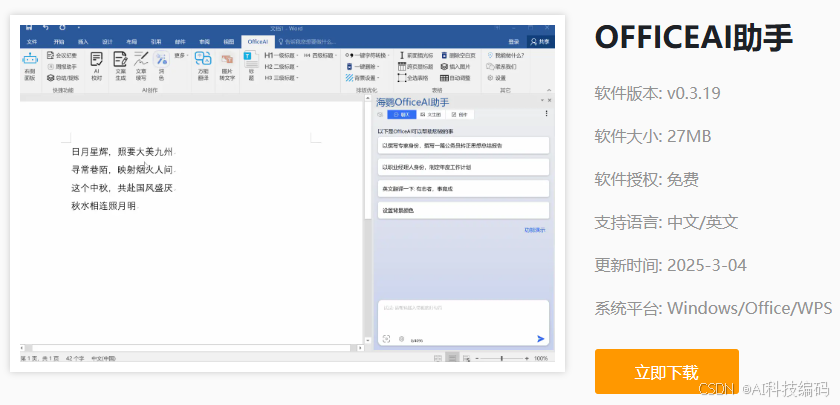Click the 周报助手 weekly report item
Viewport: 840px width, 405px height.
pyautogui.click(x=62, y=66)
